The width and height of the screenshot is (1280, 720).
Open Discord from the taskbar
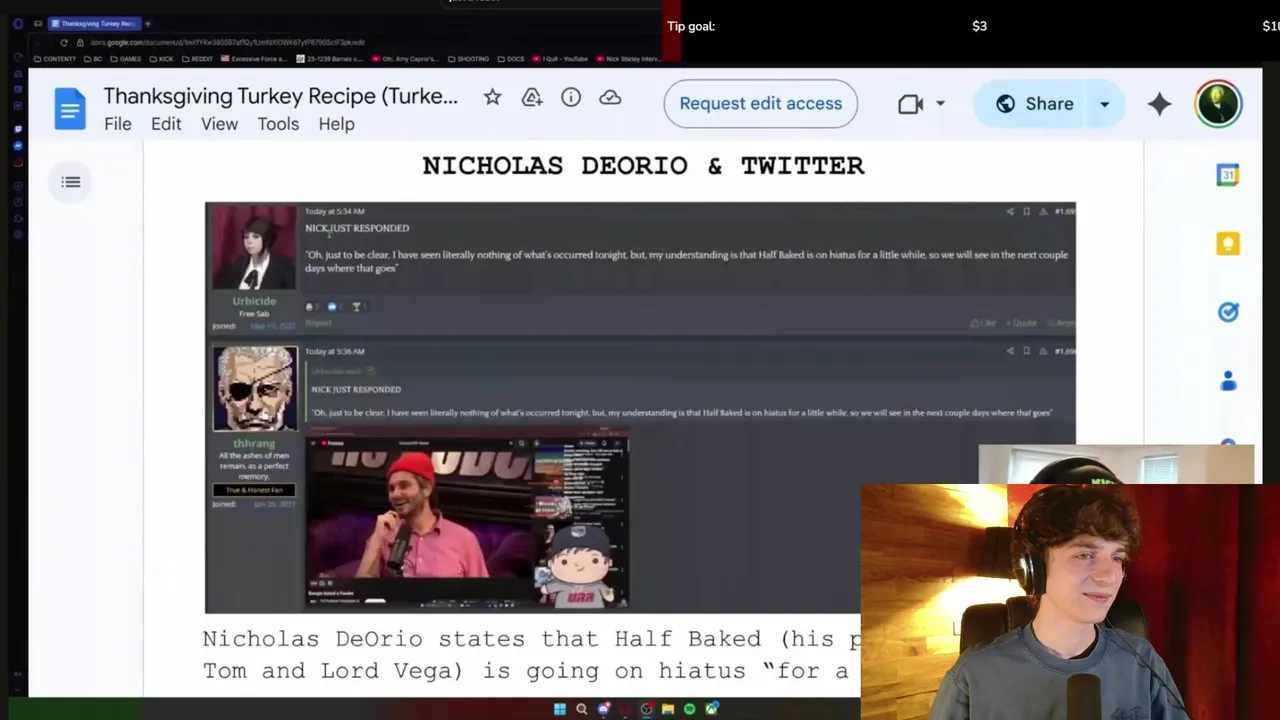pyautogui.click(x=604, y=709)
